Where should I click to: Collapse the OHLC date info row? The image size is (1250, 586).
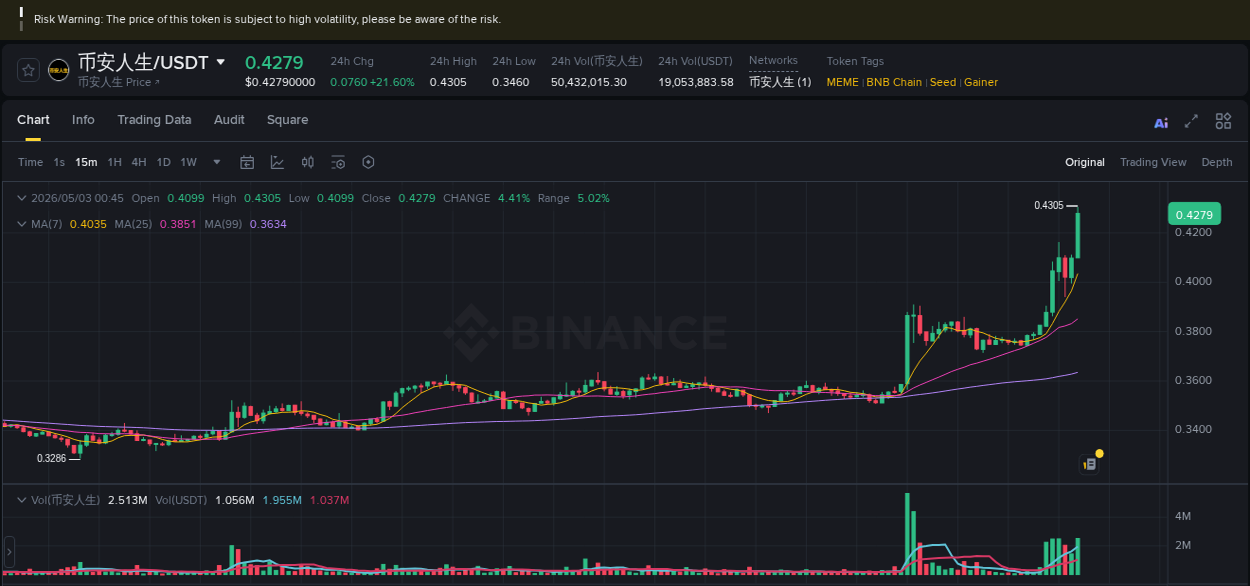pyautogui.click(x=22, y=198)
